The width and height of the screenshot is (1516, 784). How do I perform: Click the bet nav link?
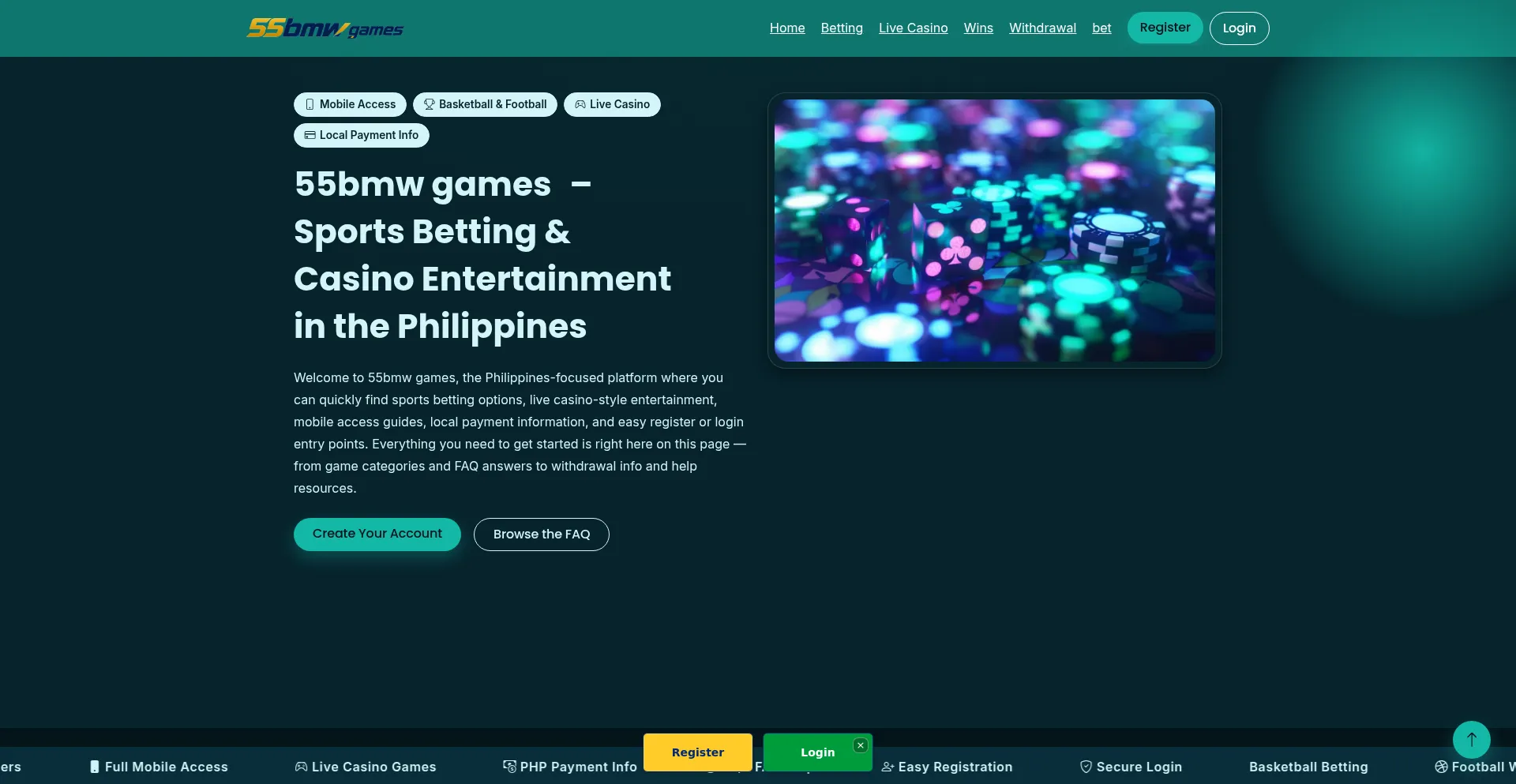[1101, 28]
